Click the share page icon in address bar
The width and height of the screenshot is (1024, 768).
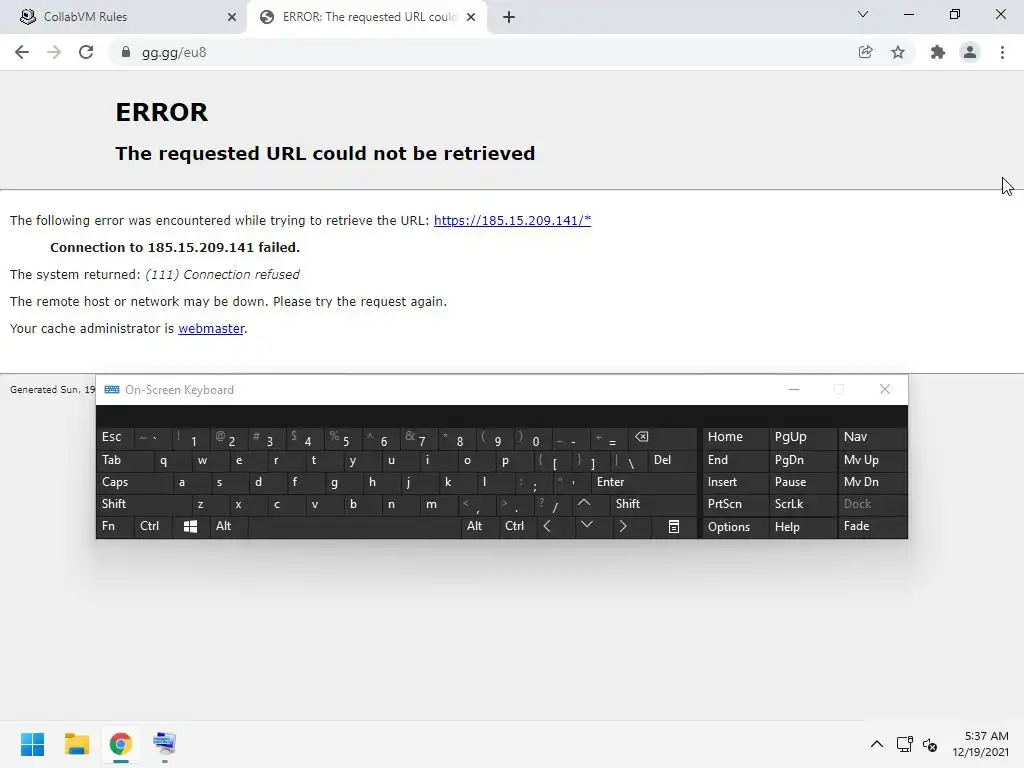click(x=865, y=52)
